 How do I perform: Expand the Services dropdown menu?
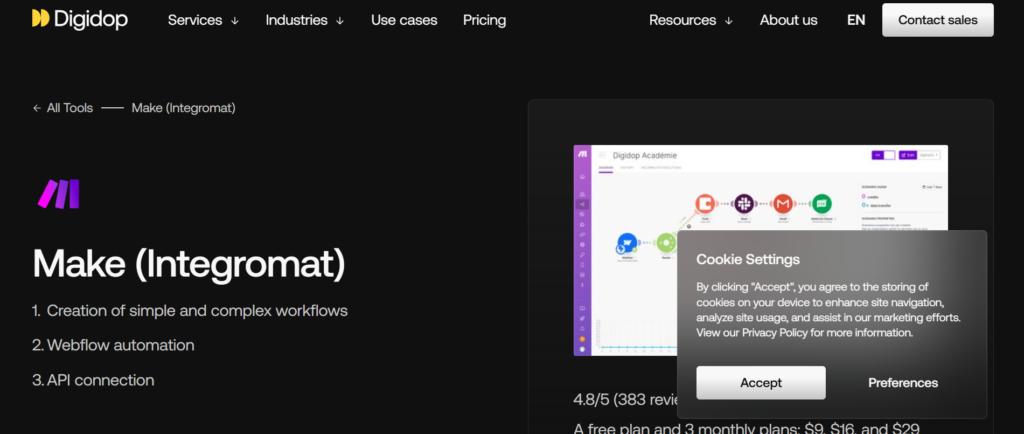click(x=203, y=20)
